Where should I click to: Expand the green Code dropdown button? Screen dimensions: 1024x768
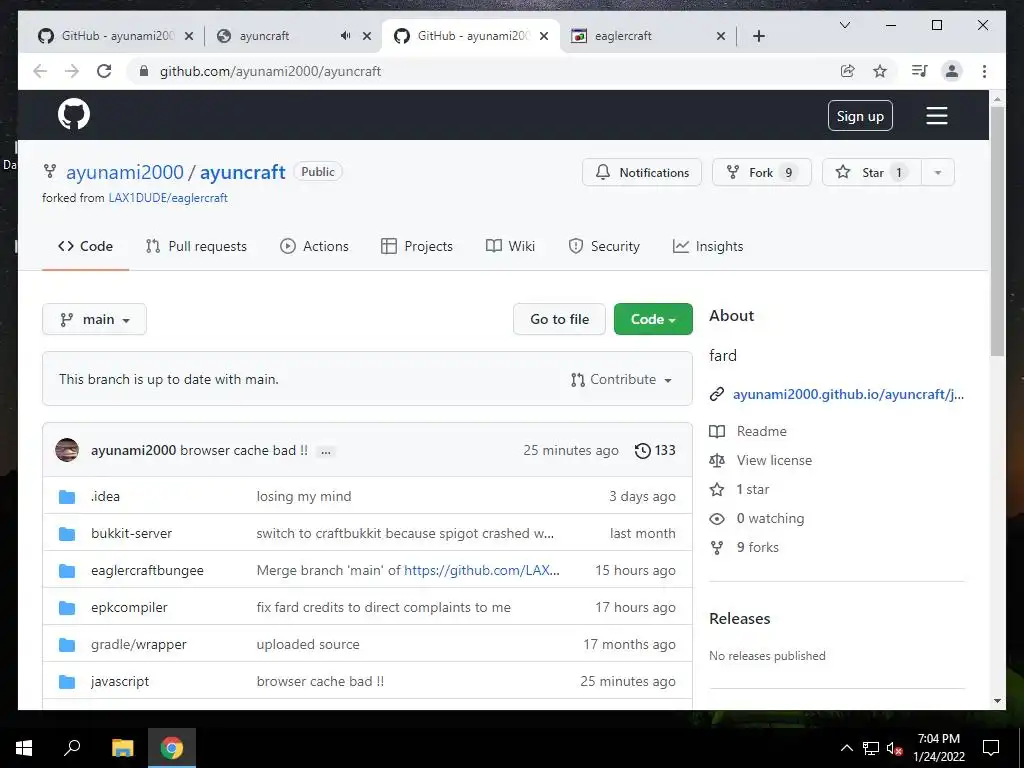tap(653, 319)
